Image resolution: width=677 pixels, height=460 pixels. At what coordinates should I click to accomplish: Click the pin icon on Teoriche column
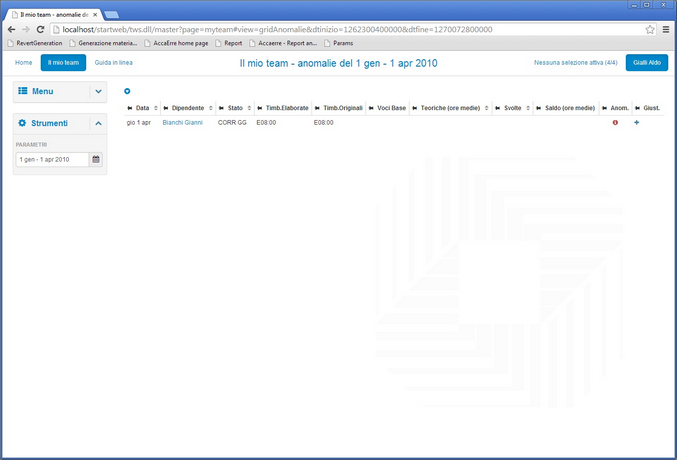(414, 108)
